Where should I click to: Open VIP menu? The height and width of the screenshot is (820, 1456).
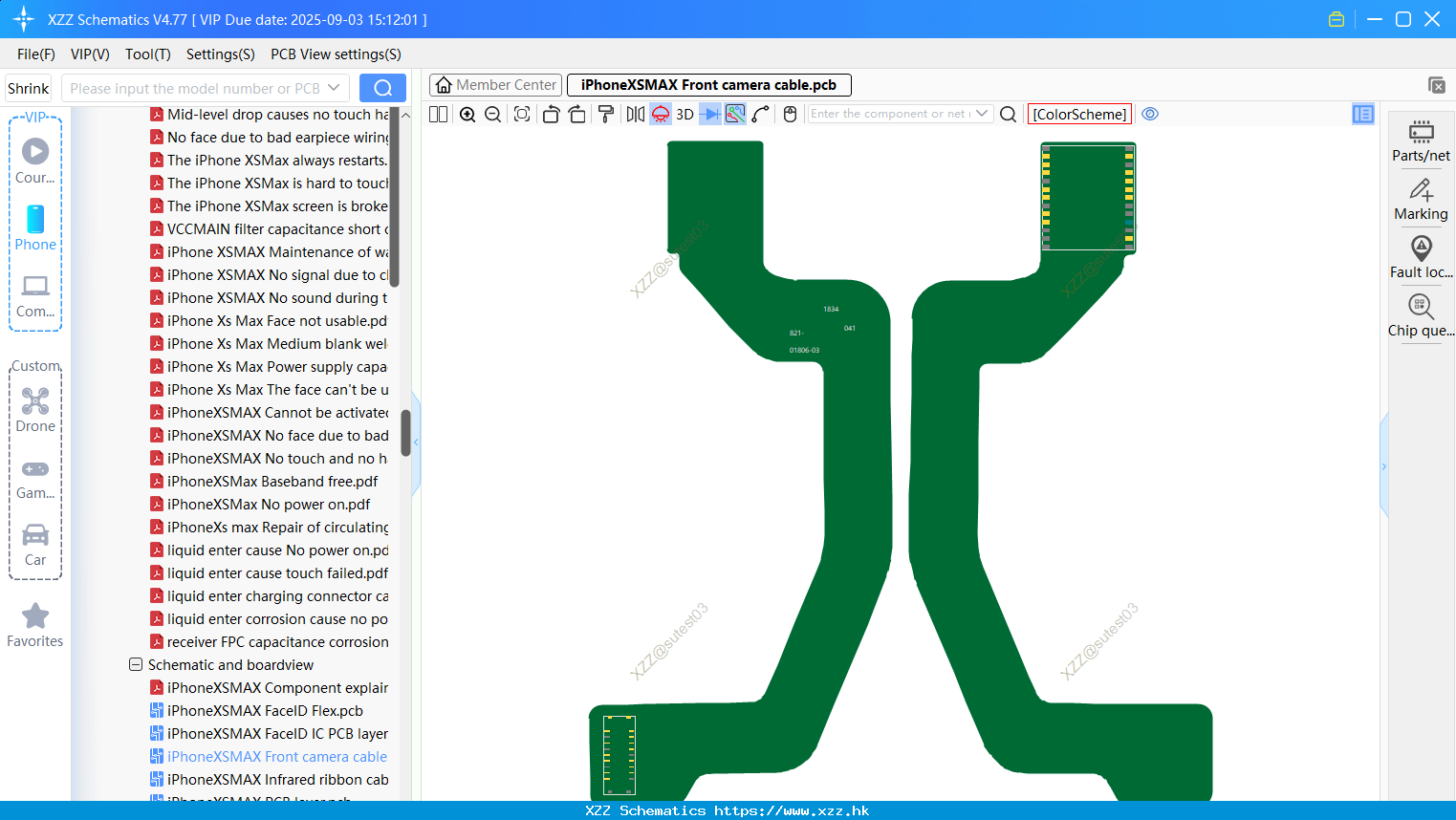point(90,54)
